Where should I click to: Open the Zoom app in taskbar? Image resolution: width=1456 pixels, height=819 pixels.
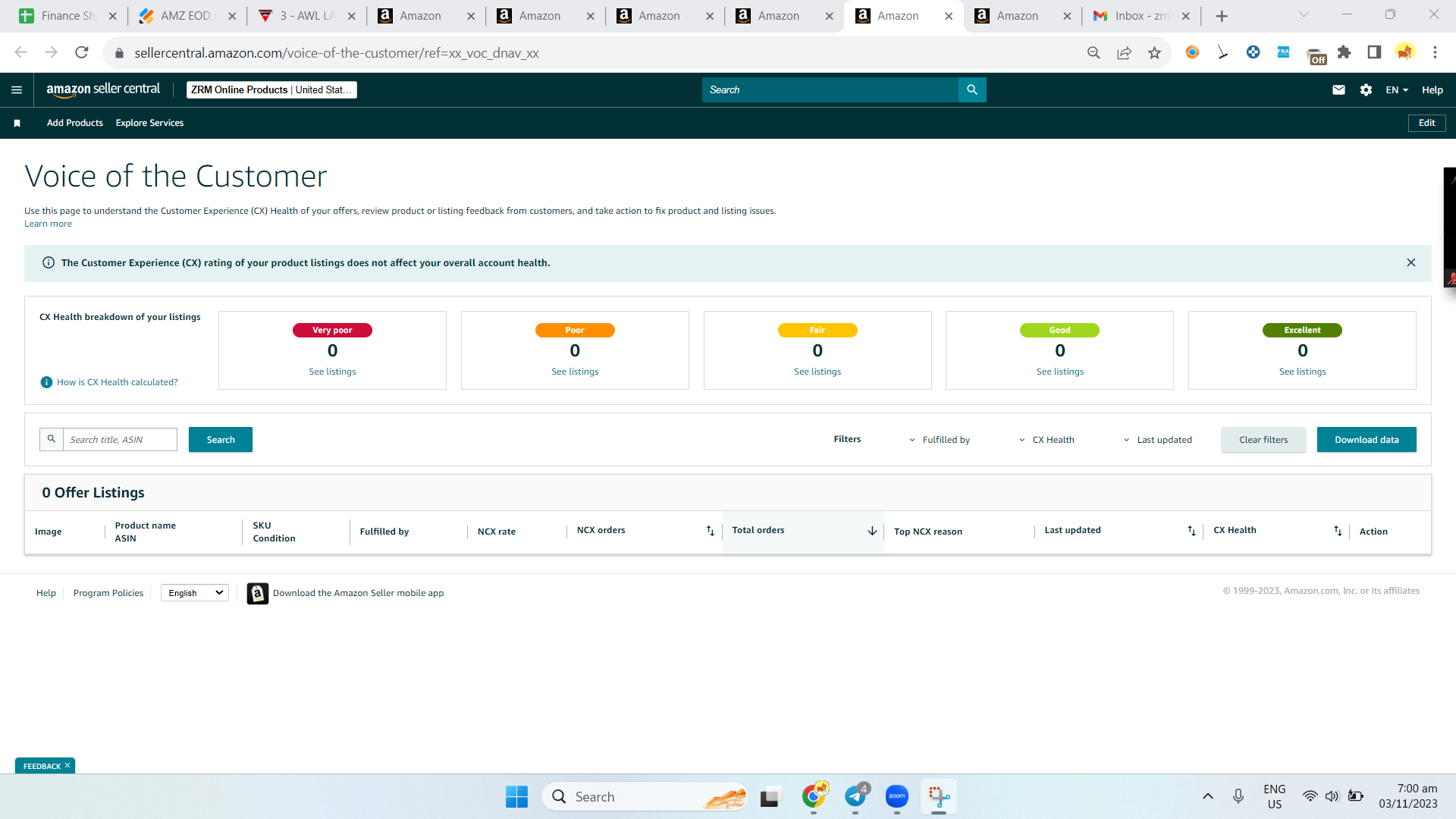[x=897, y=796]
